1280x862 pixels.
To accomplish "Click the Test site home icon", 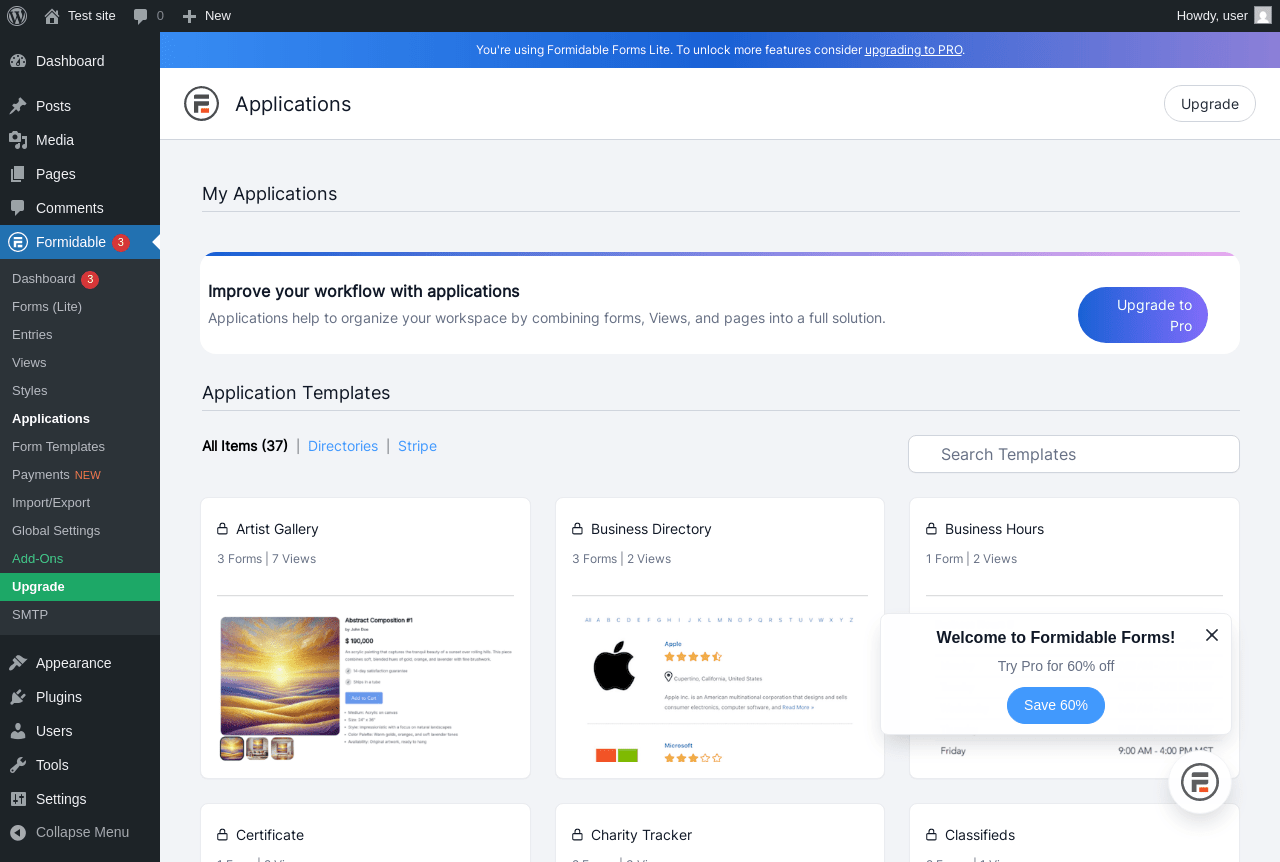I will point(52,15).
